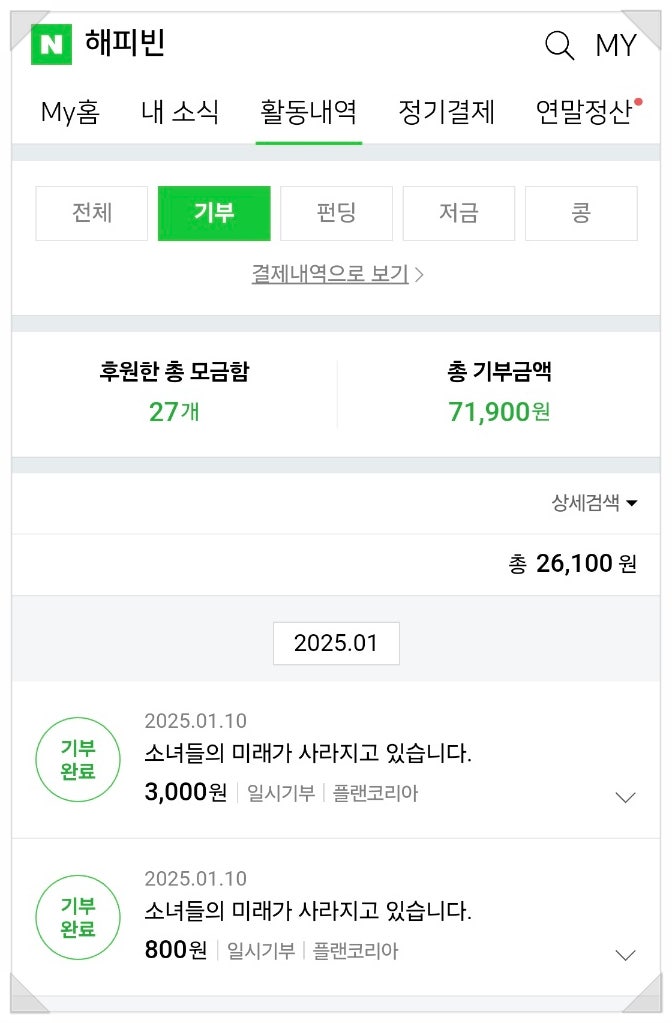Click the 기부완료 badge on 800원 donation
This screenshot has width=672, height=1023.
(78, 917)
